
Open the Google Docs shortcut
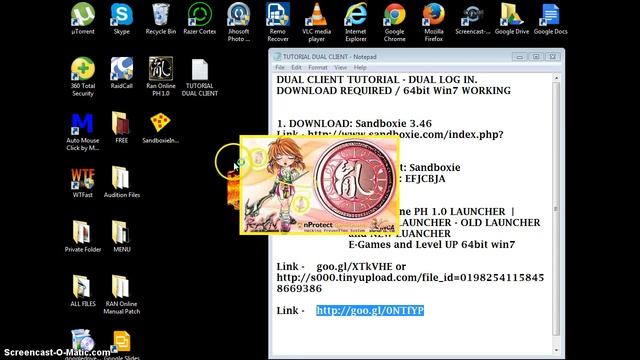pos(551,19)
